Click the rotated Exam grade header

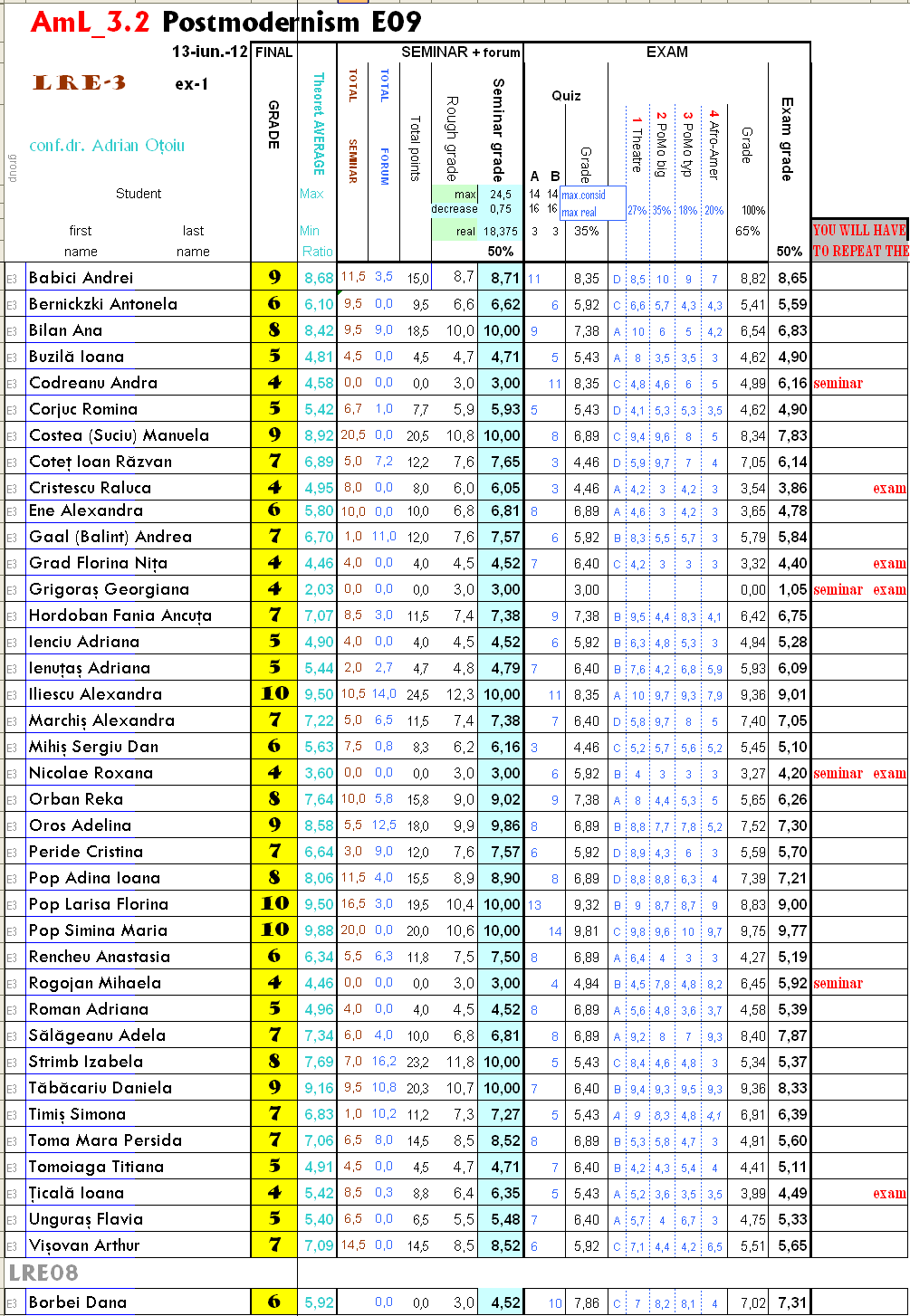[786, 138]
